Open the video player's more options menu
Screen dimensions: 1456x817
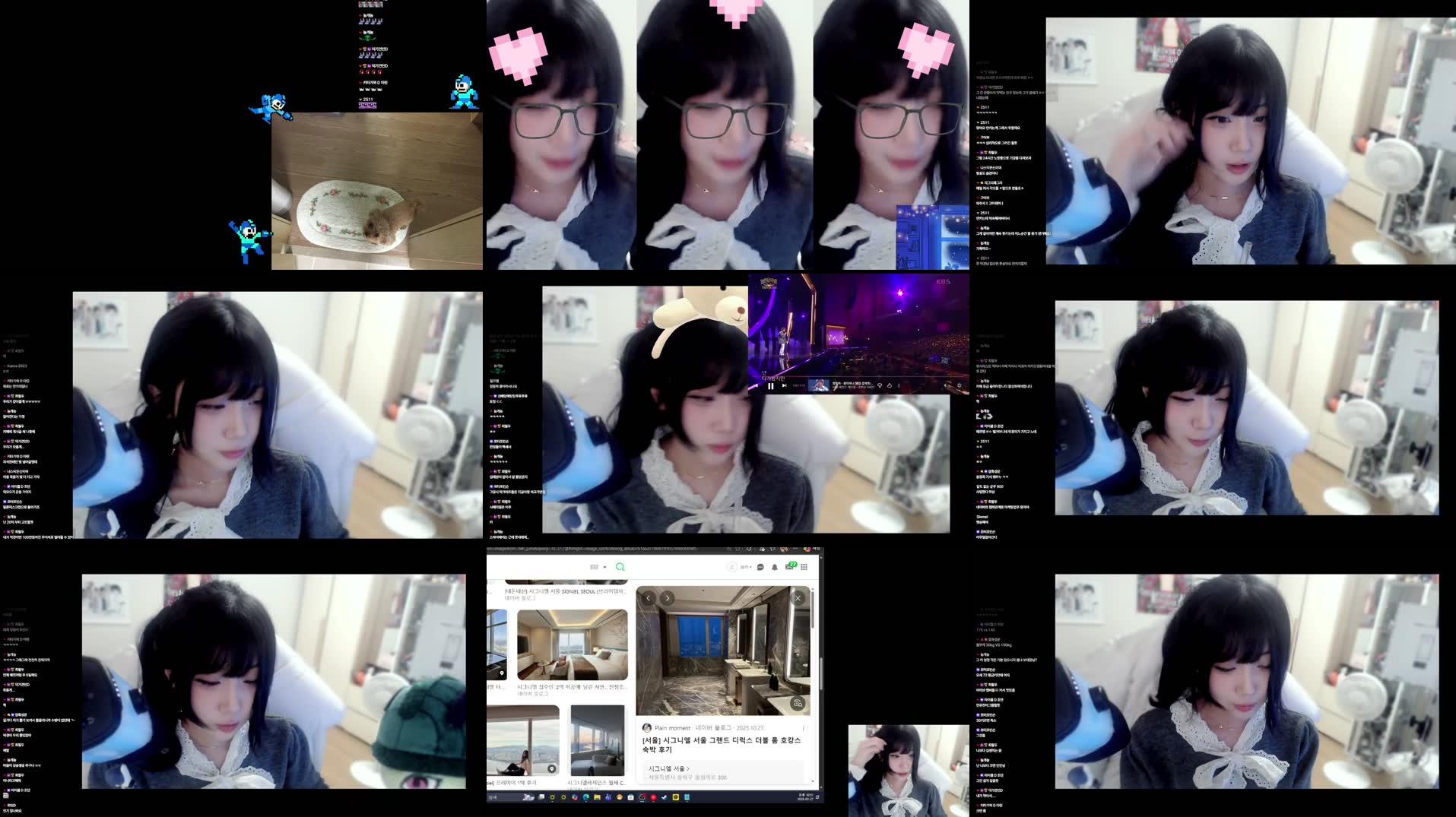point(899,386)
